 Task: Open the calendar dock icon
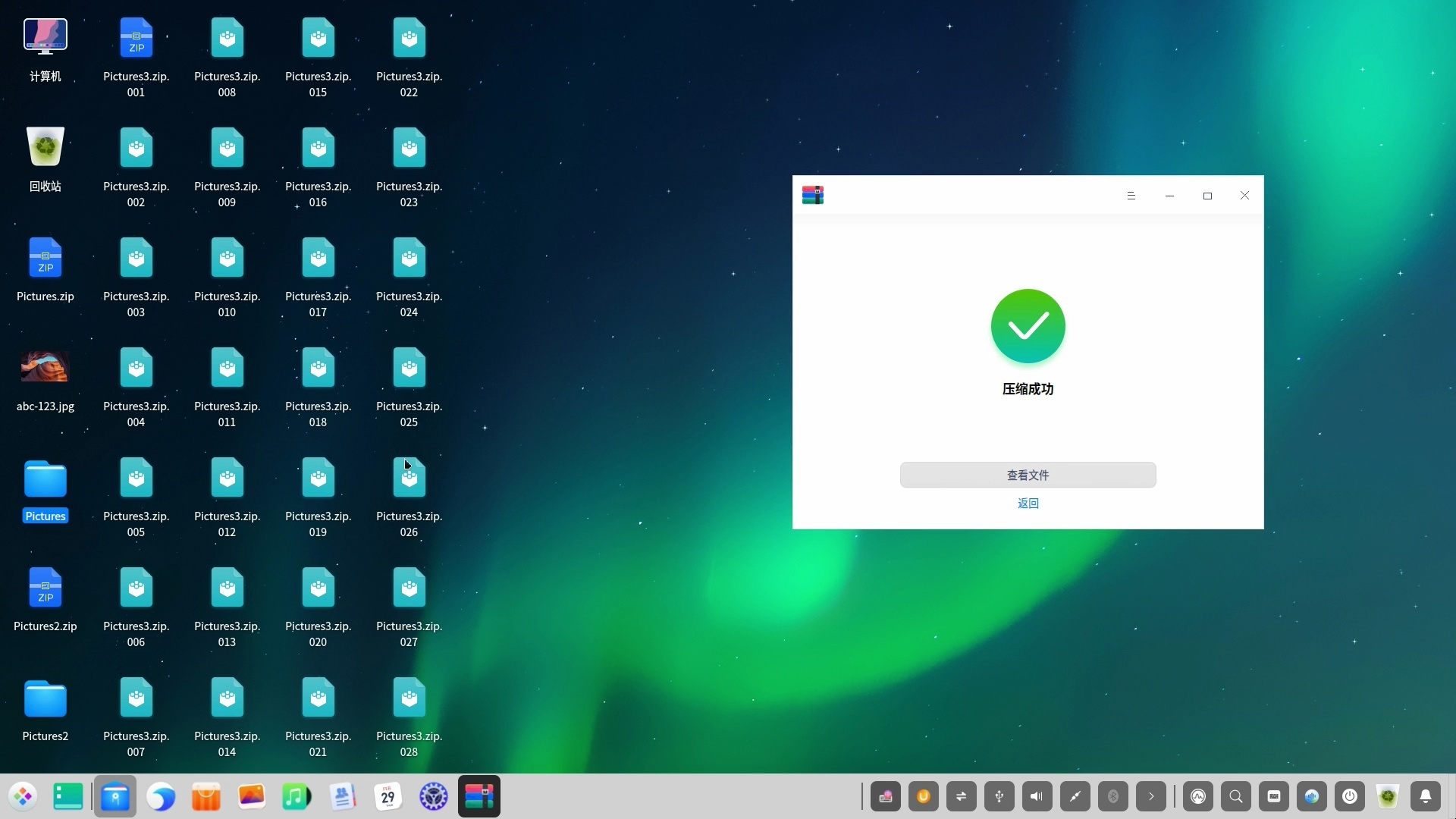tap(388, 796)
